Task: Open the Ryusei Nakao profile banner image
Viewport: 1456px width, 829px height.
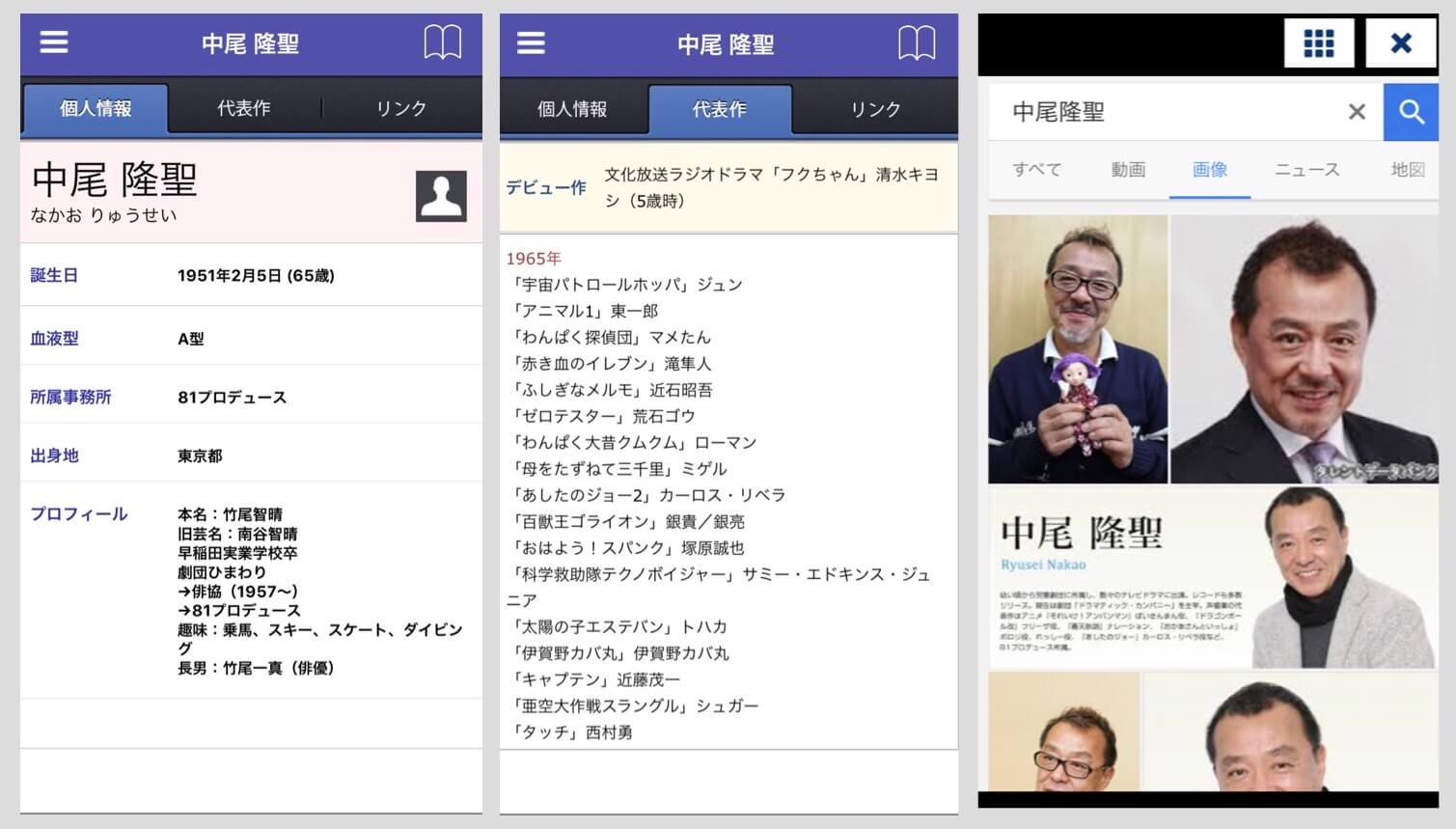Action: [x=1212, y=577]
